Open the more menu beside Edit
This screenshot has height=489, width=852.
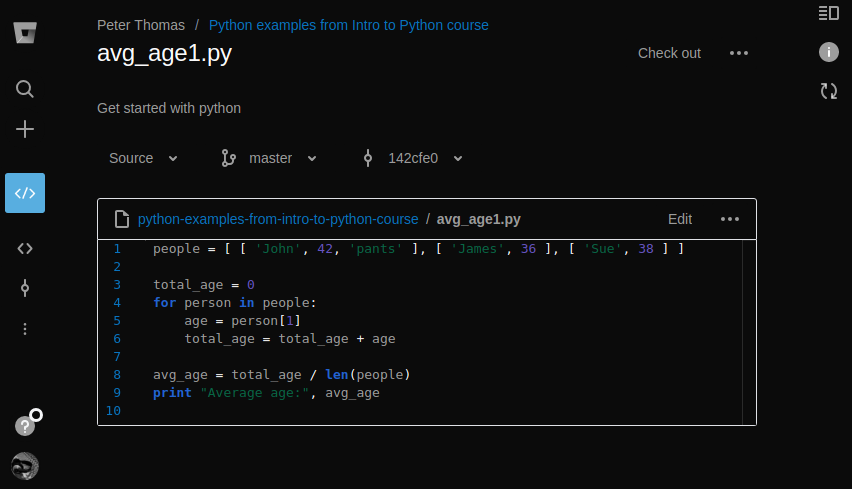click(730, 219)
